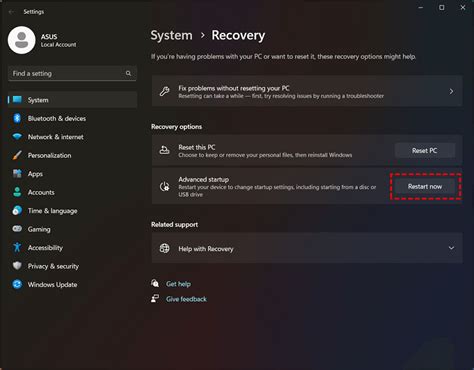Click the Gaming controller icon

(x=17, y=229)
